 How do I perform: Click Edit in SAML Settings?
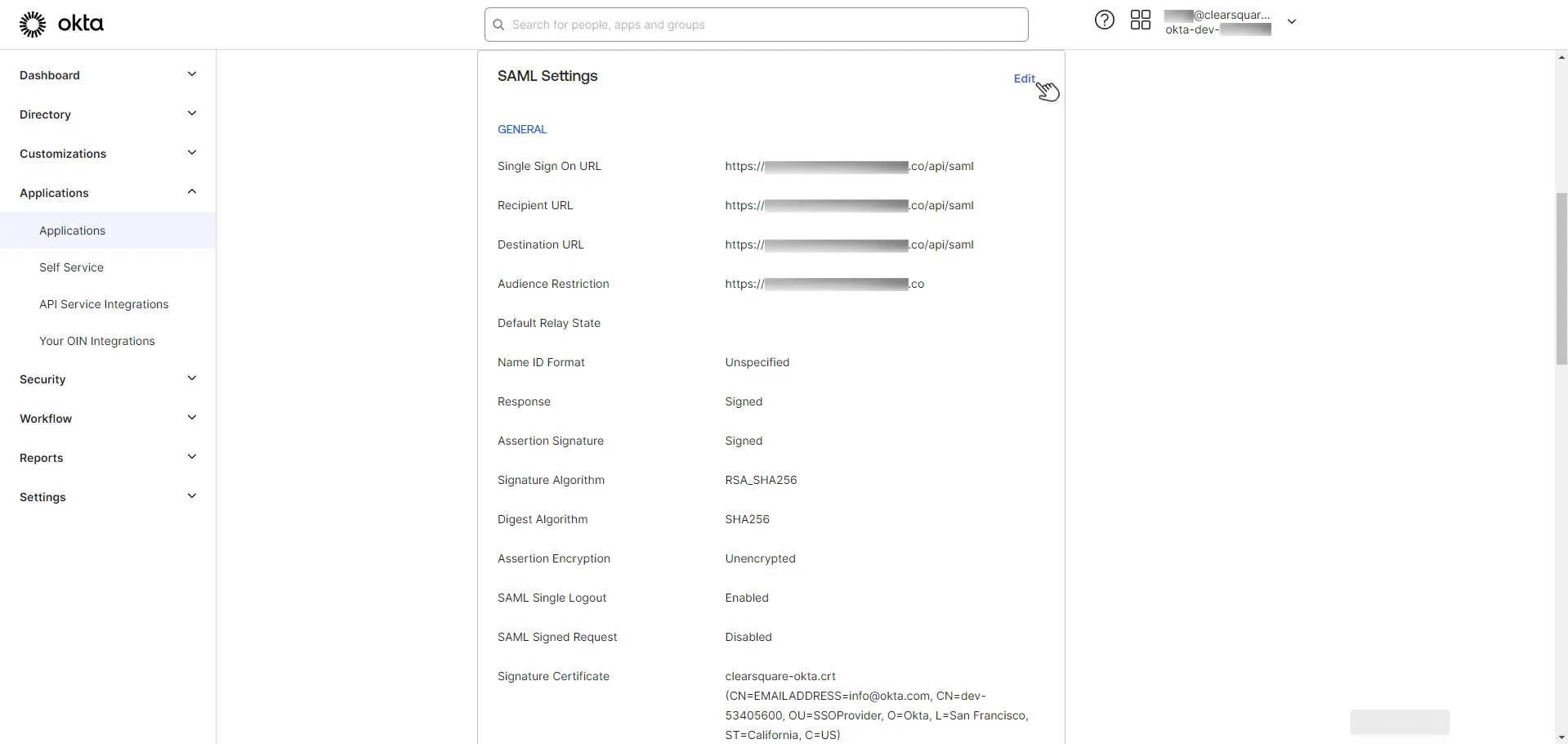(x=1024, y=78)
